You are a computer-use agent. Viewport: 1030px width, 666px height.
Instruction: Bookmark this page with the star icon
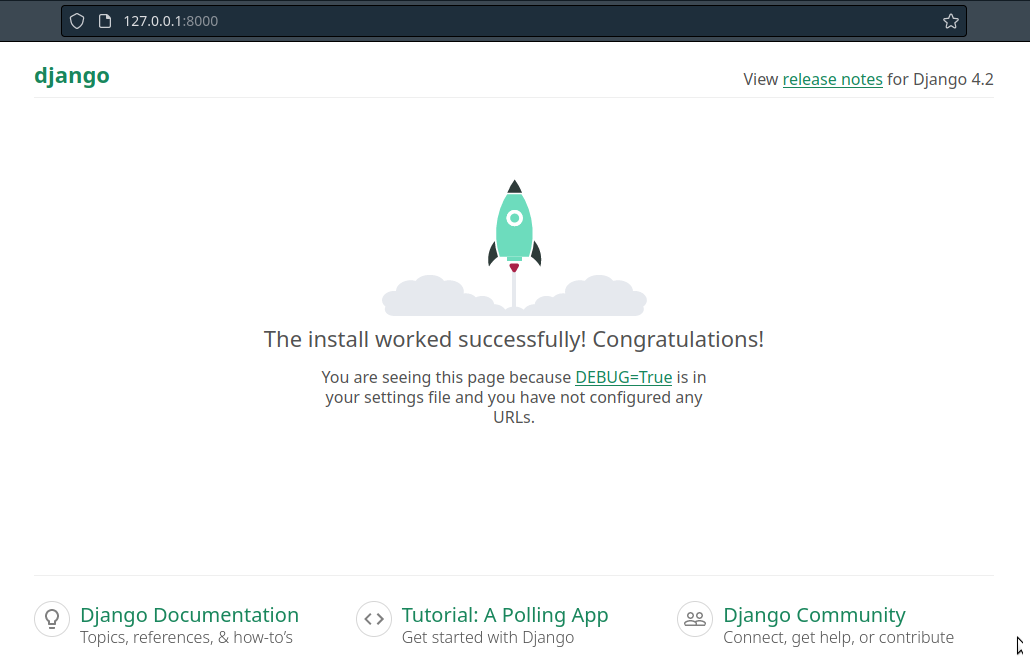[x=951, y=21]
